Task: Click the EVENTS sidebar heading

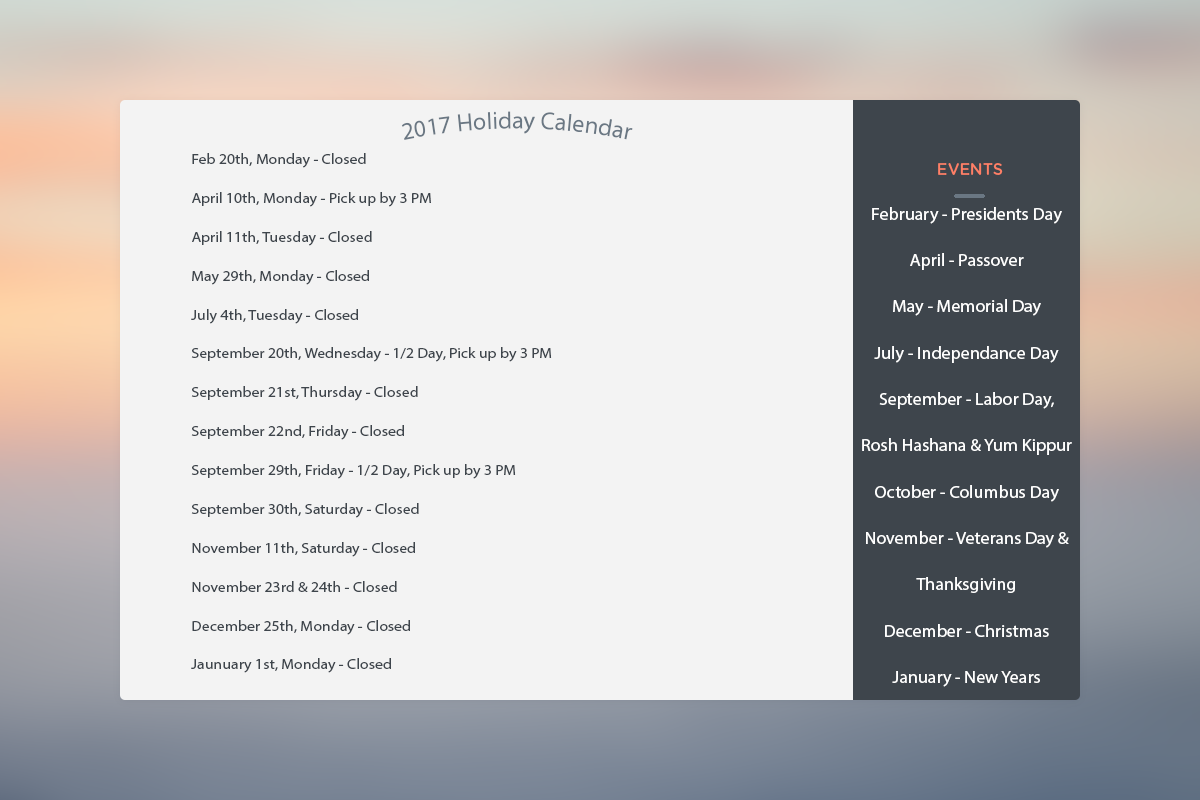Action: point(969,170)
